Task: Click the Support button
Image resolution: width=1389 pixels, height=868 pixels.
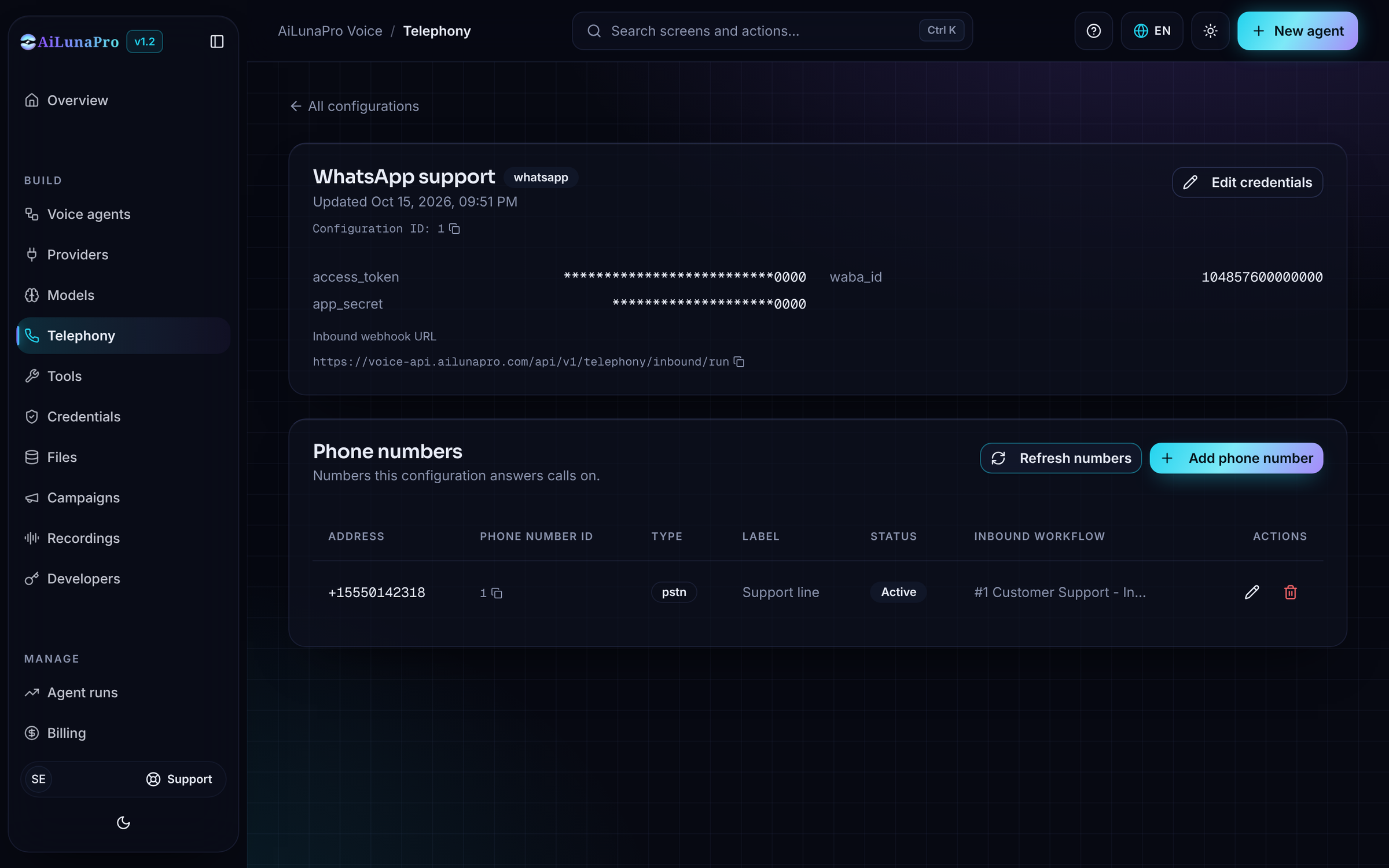Action: (179, 779)
